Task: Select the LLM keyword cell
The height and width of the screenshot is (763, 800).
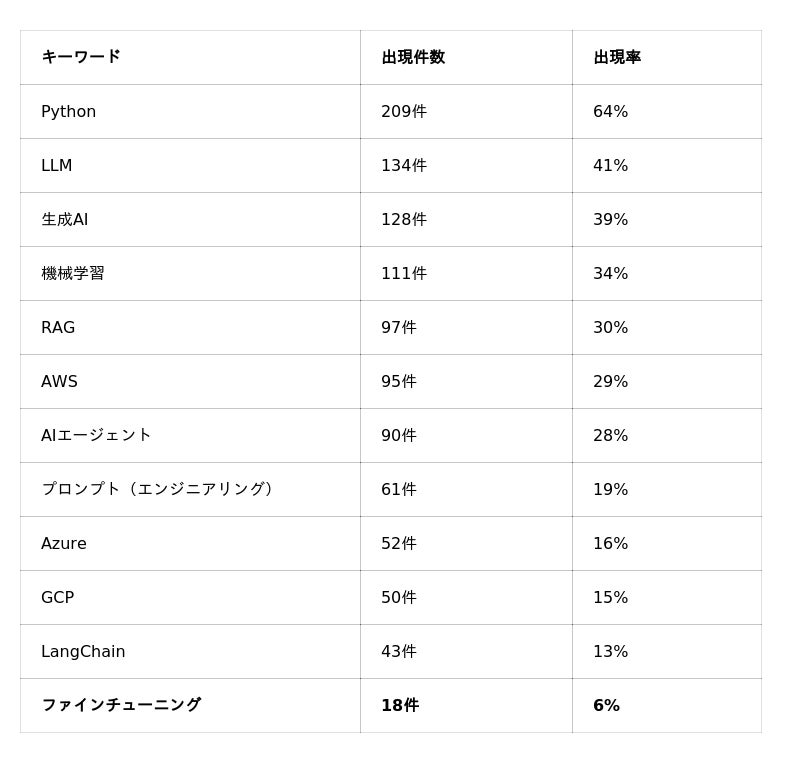Action: click(190, 165)
